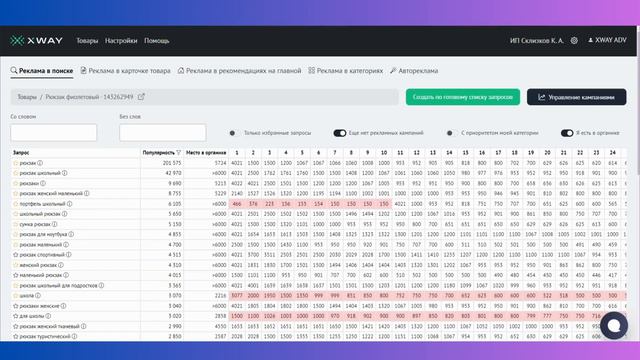Show info for сумка рюкзак

(55, 224)
